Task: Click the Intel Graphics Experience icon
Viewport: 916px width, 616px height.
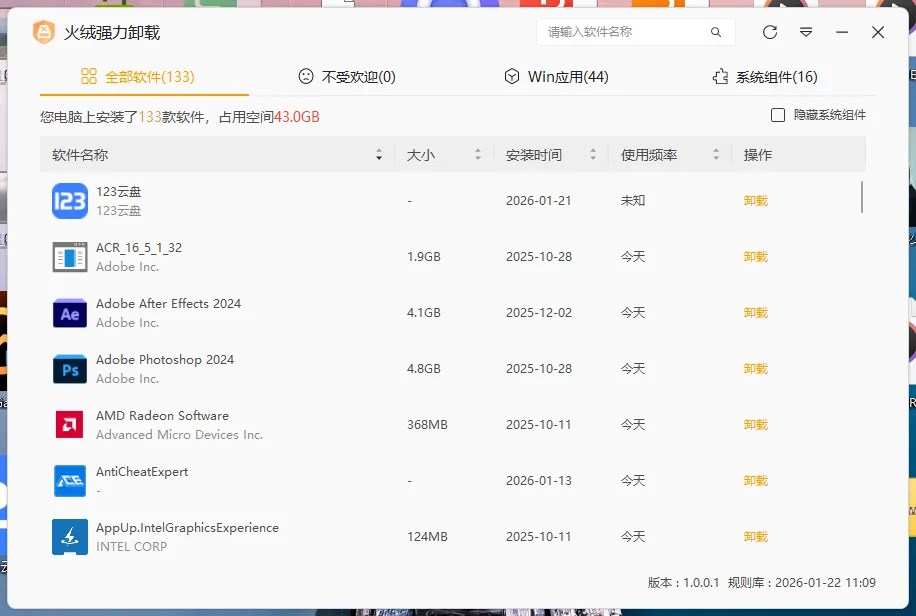Action: click(x=70, y=537)
